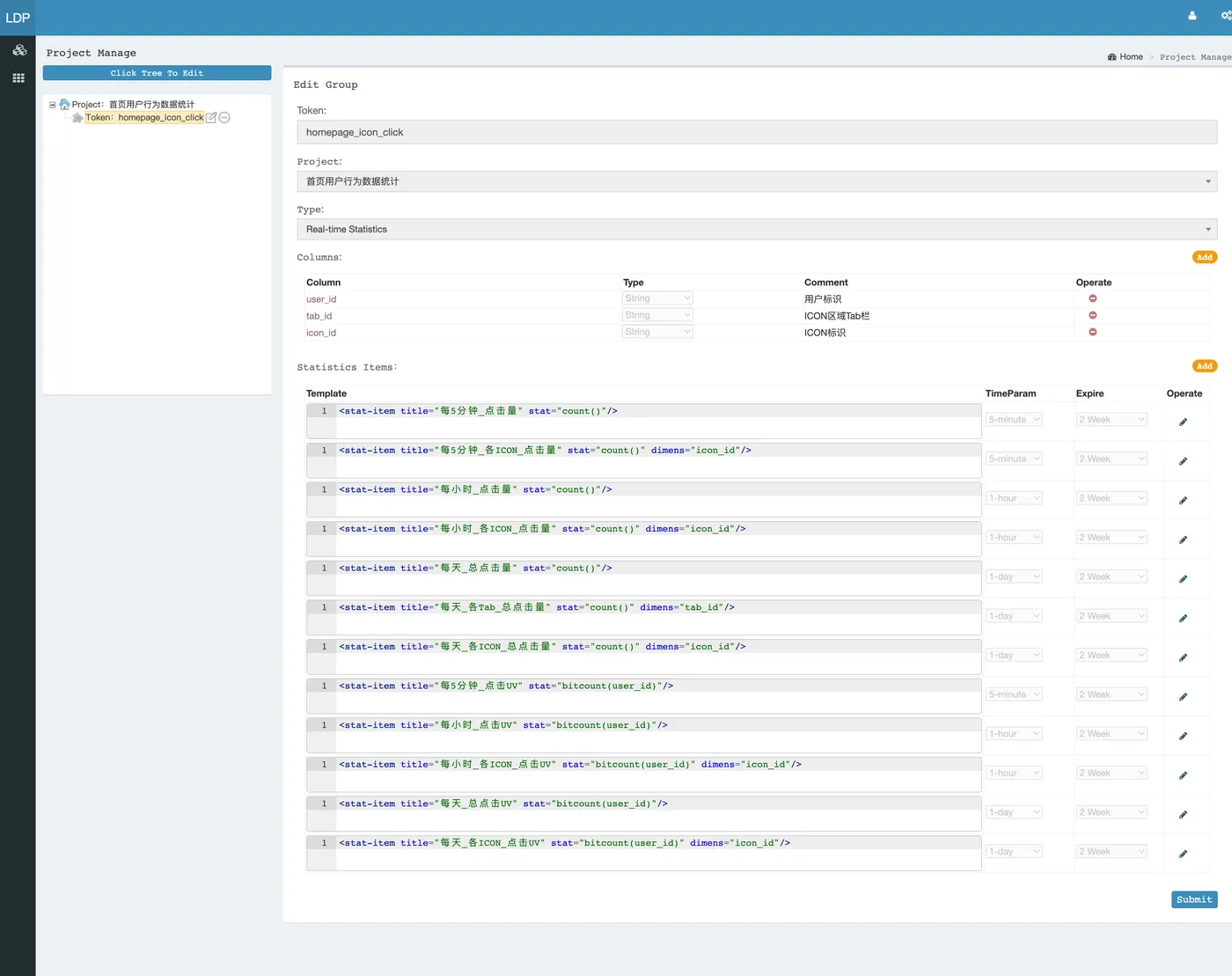Screen dimensions: 1232x976
Task: Click the home icon in the project tree
Action: (64, 104)
